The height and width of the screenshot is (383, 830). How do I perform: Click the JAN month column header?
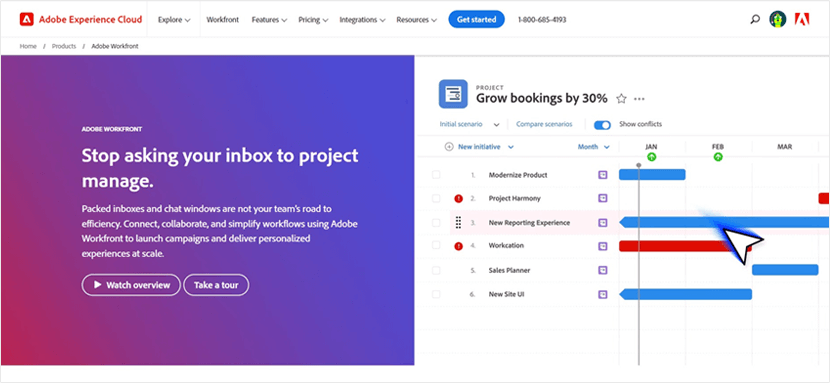[652, 147]
